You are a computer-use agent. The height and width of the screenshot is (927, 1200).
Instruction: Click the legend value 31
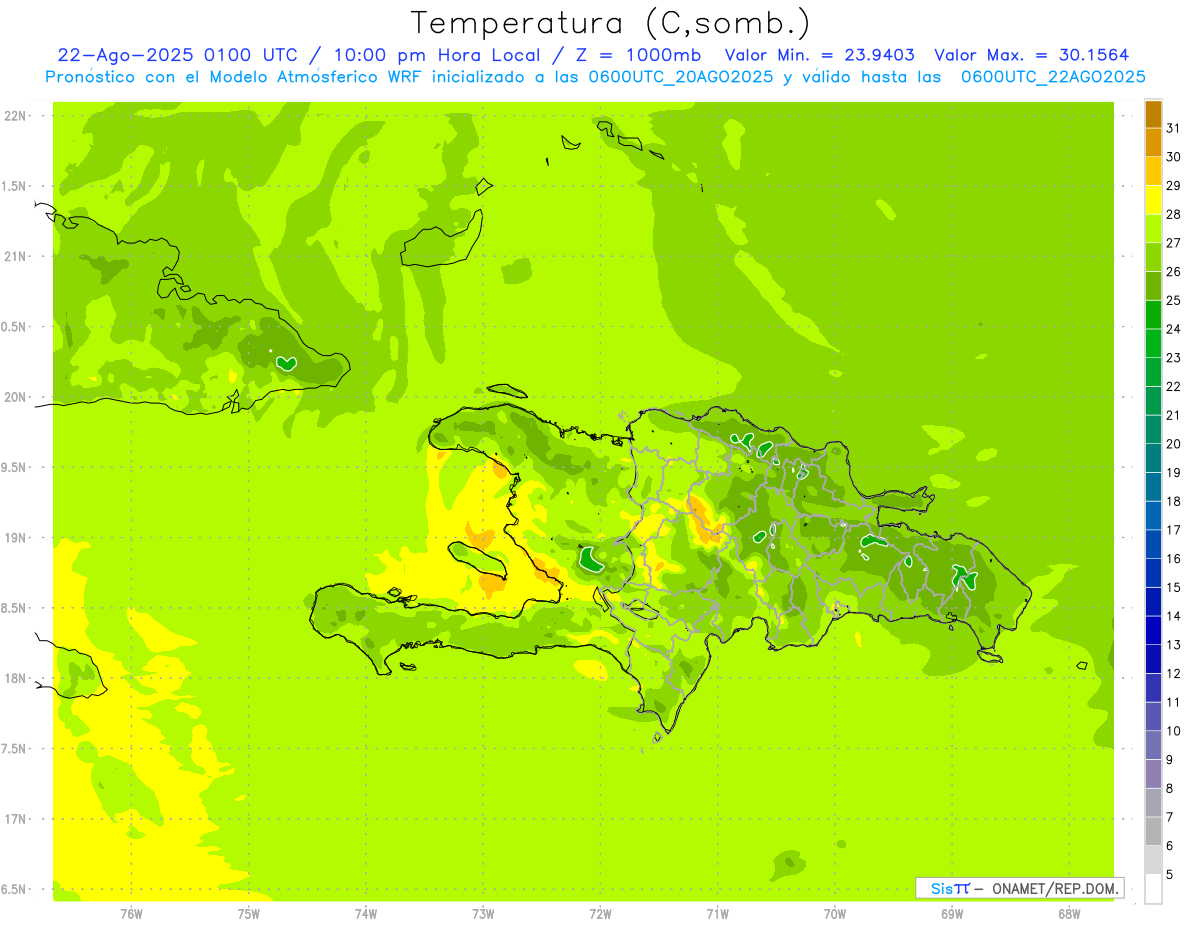tap(1174, 127)
